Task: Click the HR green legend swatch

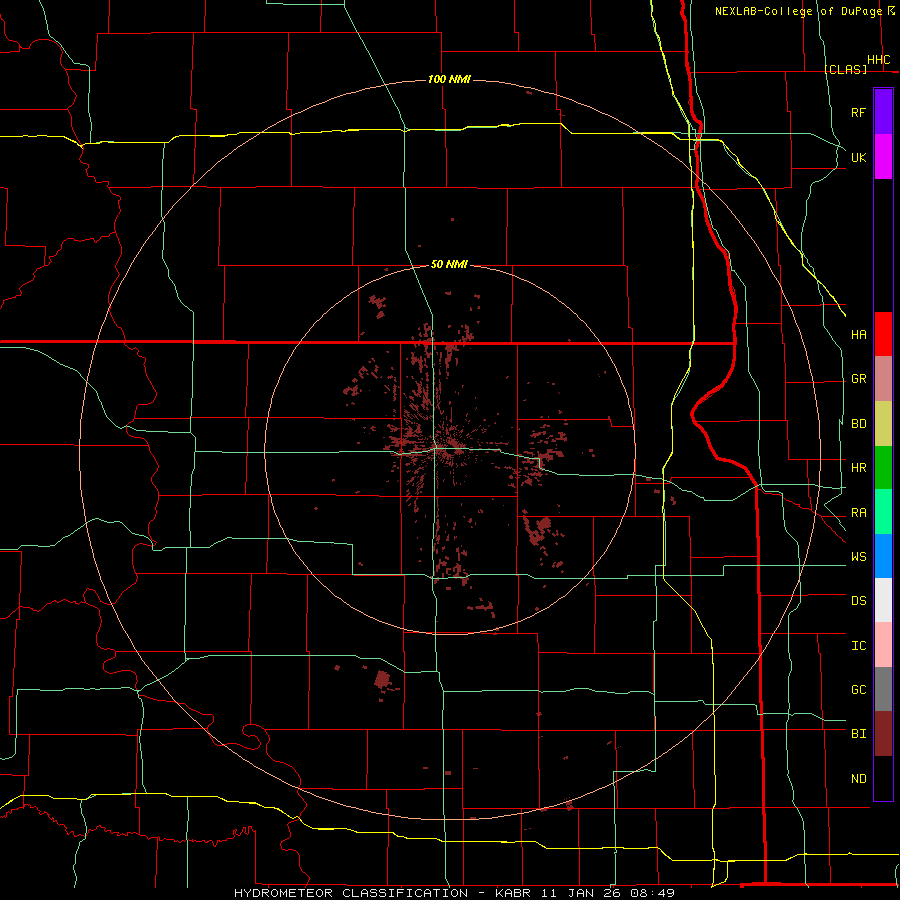Action: click(883, 468)
